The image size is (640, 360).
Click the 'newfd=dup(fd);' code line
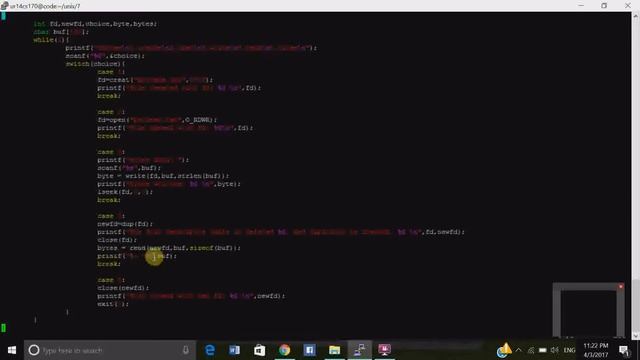(x=125, y=224)
